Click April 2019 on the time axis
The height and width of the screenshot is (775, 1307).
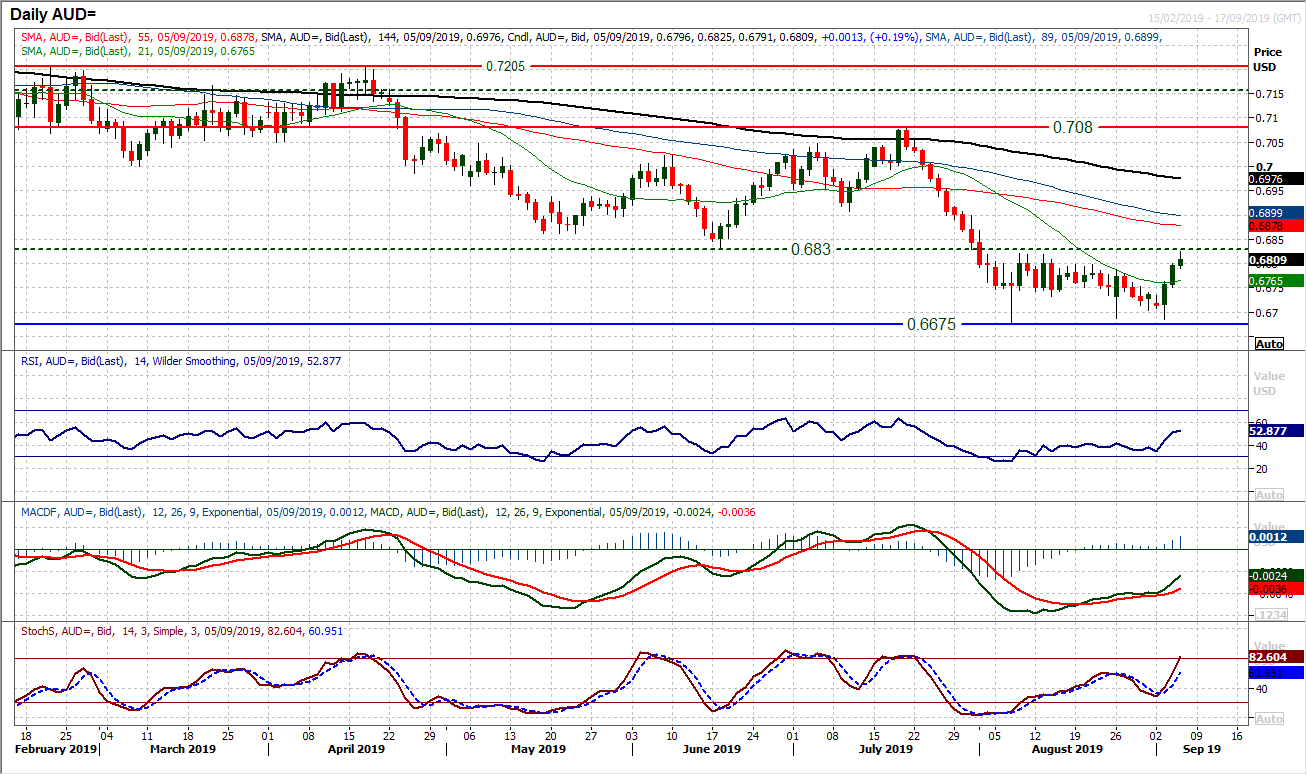[x=358, y=748]
